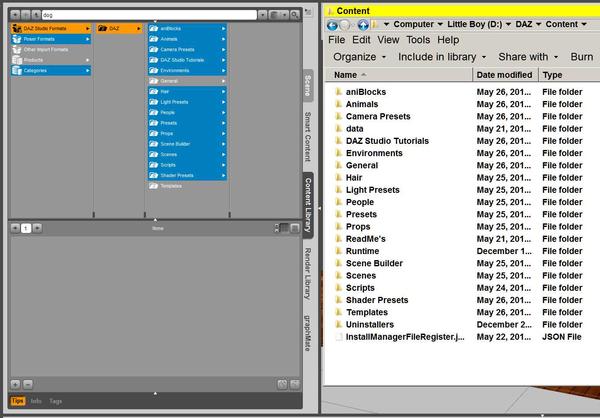Image resolution: width=600 pixels, height=418 pixels.
Task: Select the Info tab at bottom
Action: click(36, 401)
